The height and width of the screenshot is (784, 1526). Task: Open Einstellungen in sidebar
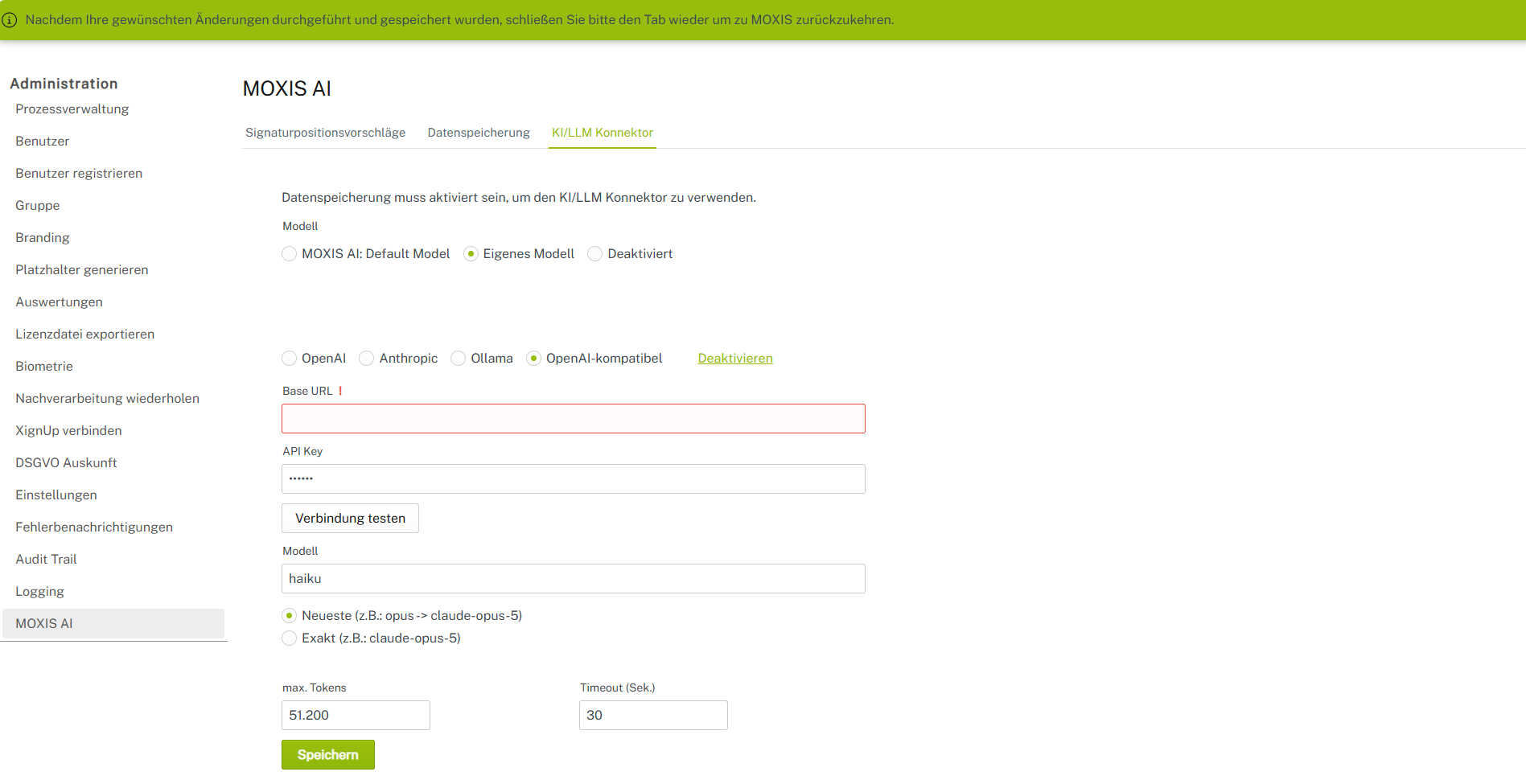pyautogui.click(x=56, y=495)
